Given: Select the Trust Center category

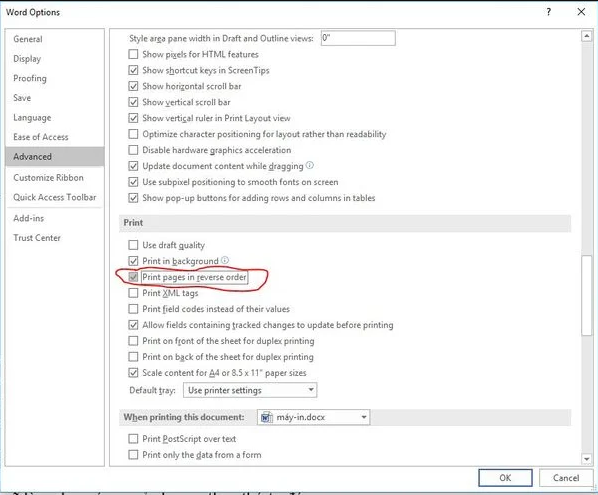Looking at the screenshot, I should (37, 238).
